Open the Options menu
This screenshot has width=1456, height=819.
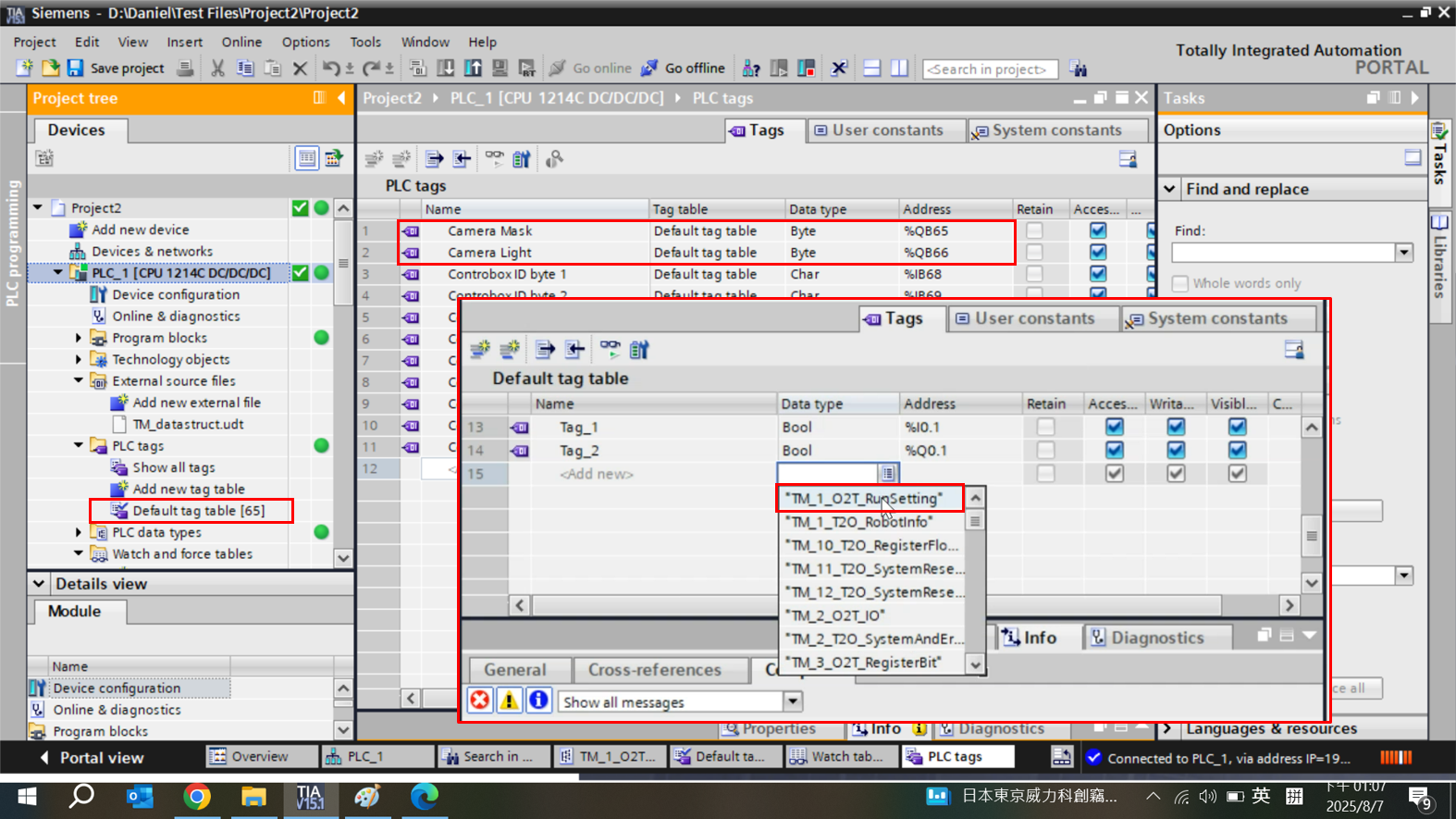tap(305, 42)
